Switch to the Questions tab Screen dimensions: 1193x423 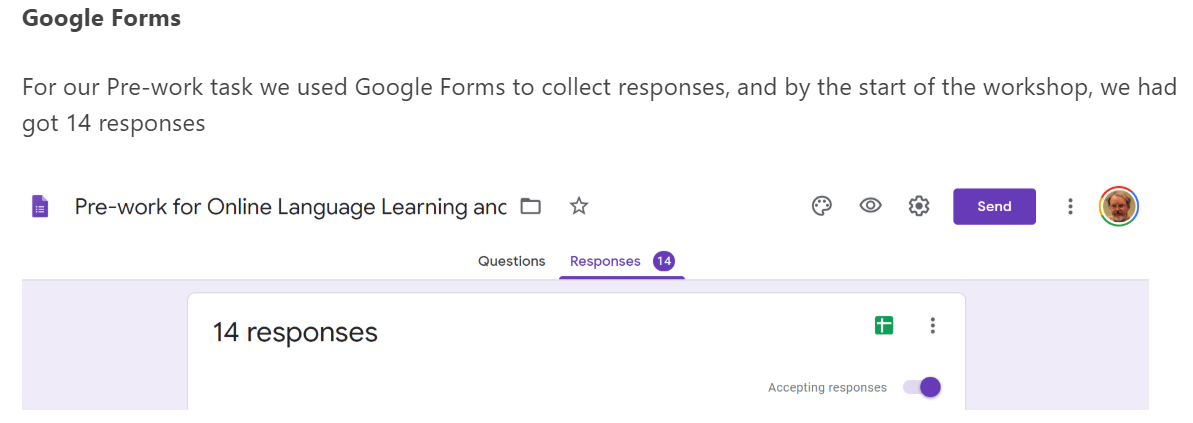(x=511, y=261)
